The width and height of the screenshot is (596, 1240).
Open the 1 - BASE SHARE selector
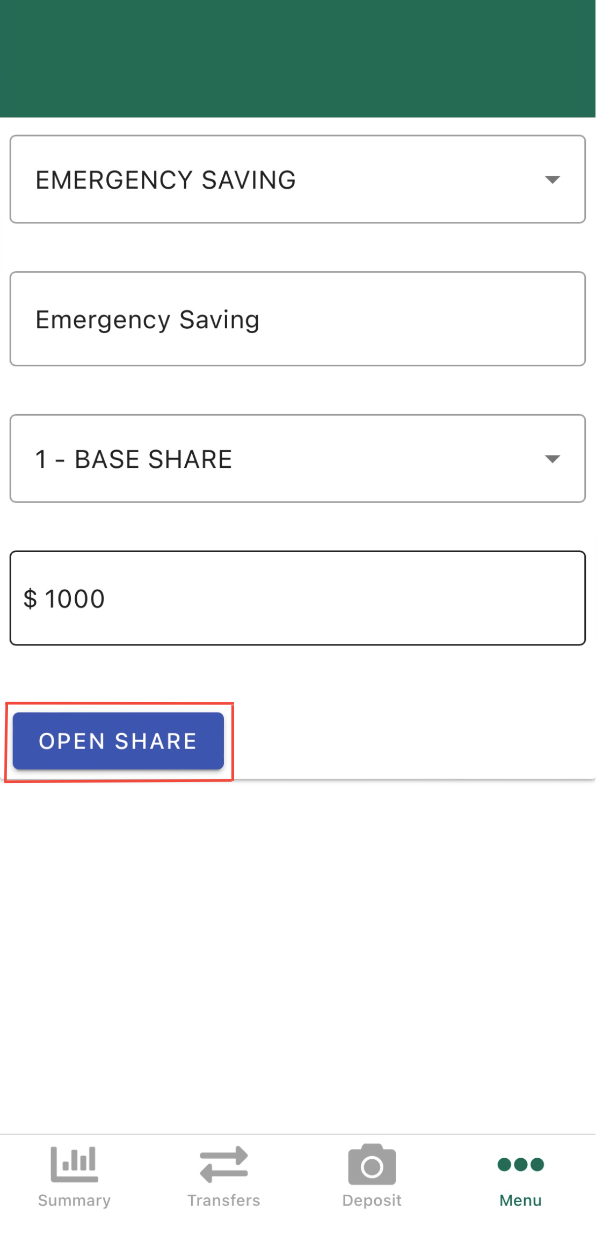(x=297, y=458)
